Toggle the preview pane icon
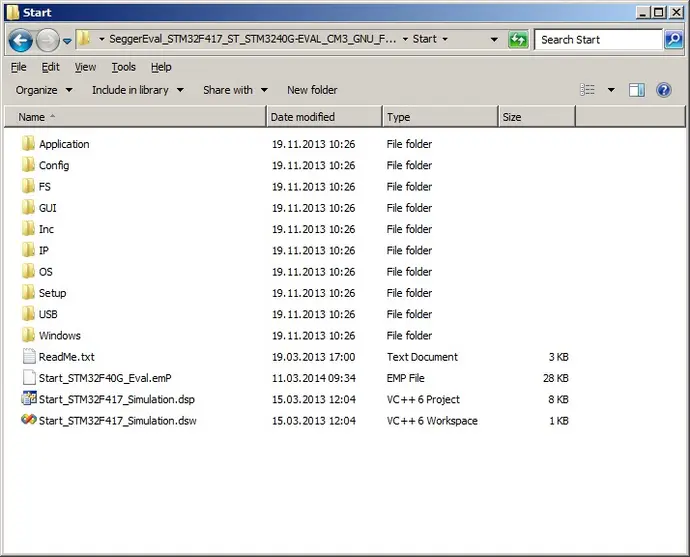690x557 pixels. pos(636,90)
